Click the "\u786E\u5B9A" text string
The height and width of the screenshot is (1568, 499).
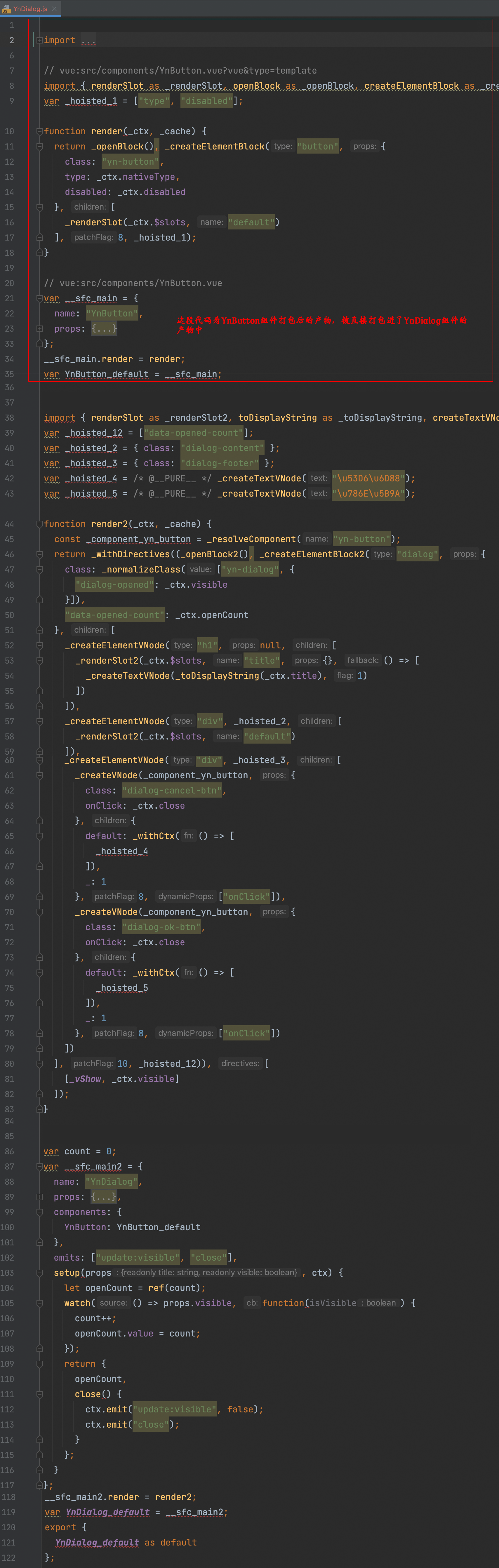(x=369, y=494)
